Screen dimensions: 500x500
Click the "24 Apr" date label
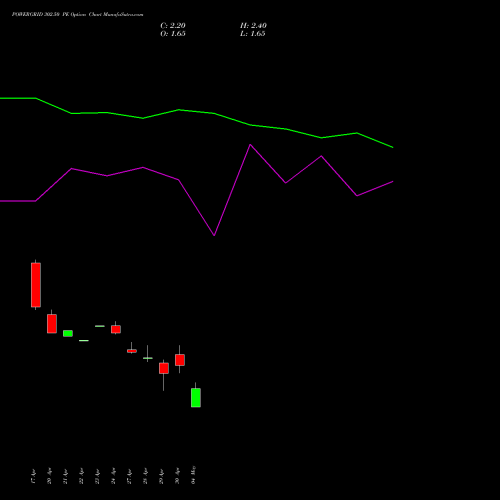pyautogui.click(x=113, y=476)
